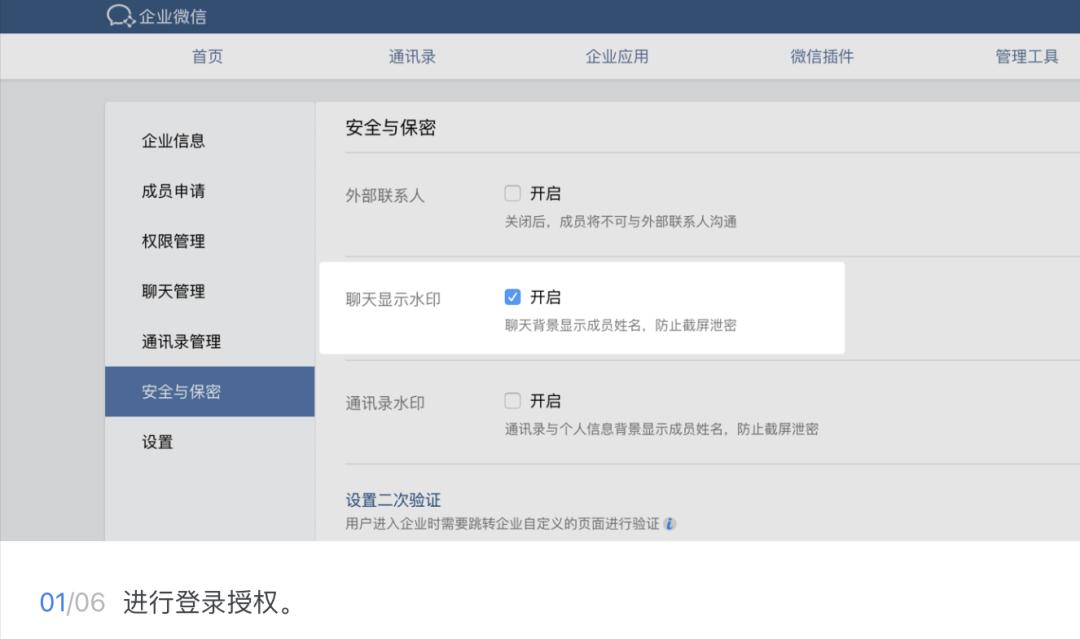Enable the 外部联系人 开启 checkbox

tap(513, 193)
